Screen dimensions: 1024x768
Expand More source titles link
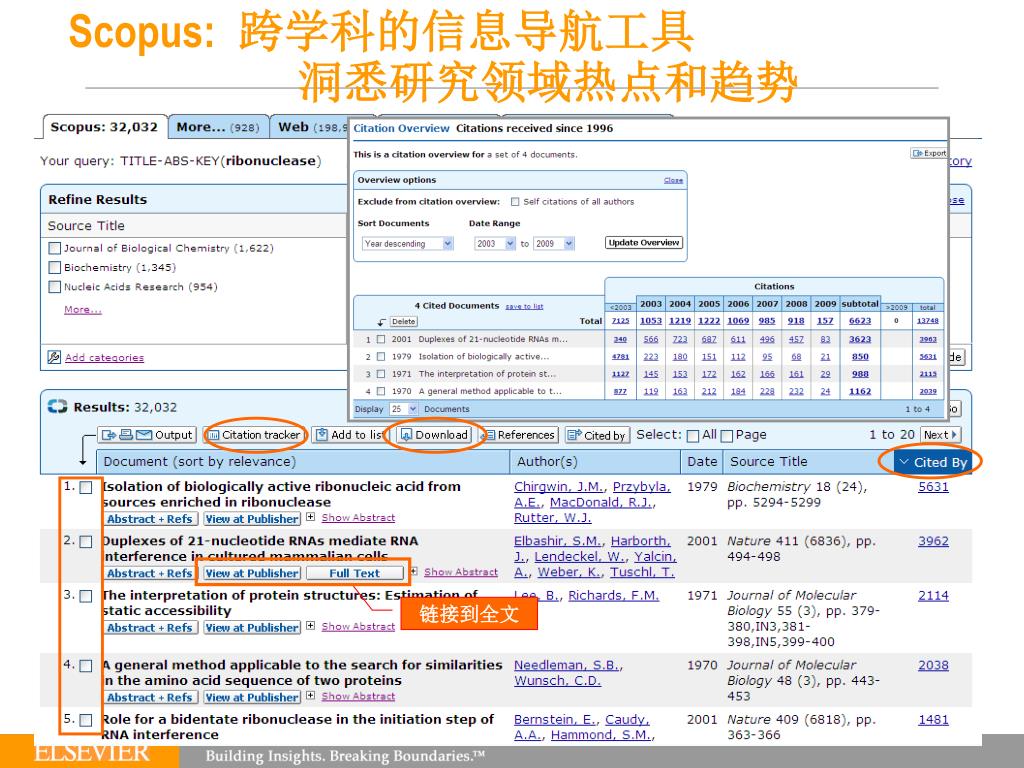pos(82,310)
